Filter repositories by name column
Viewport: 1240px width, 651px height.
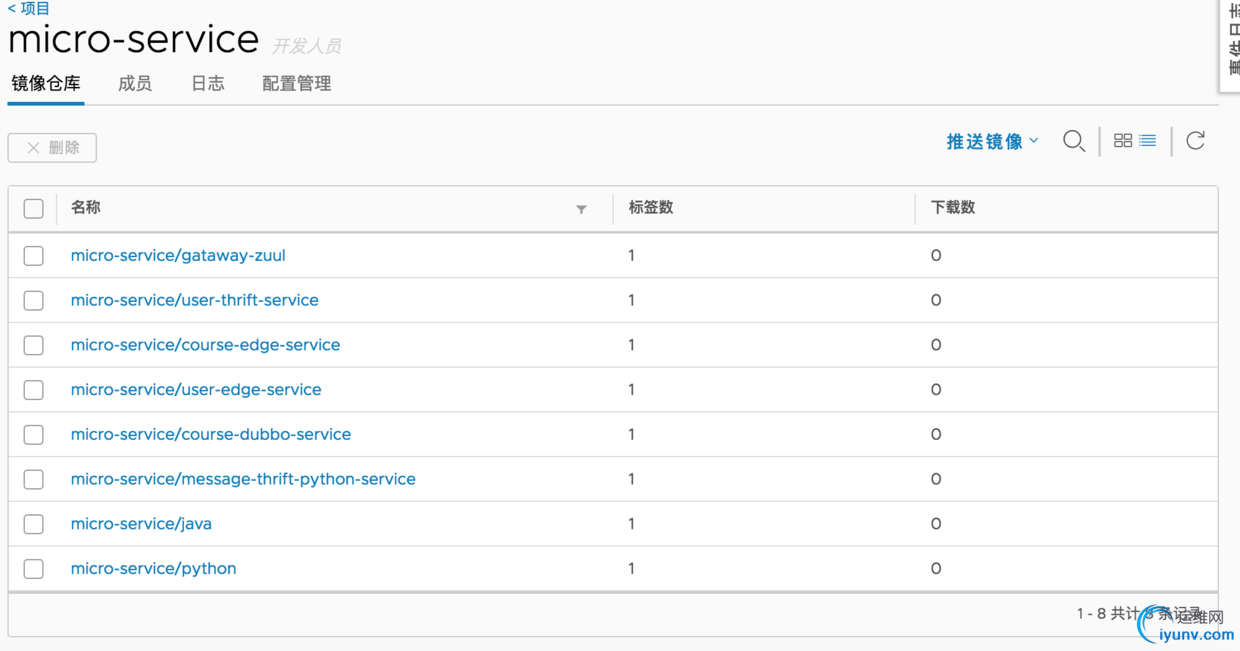pos(581,209)
